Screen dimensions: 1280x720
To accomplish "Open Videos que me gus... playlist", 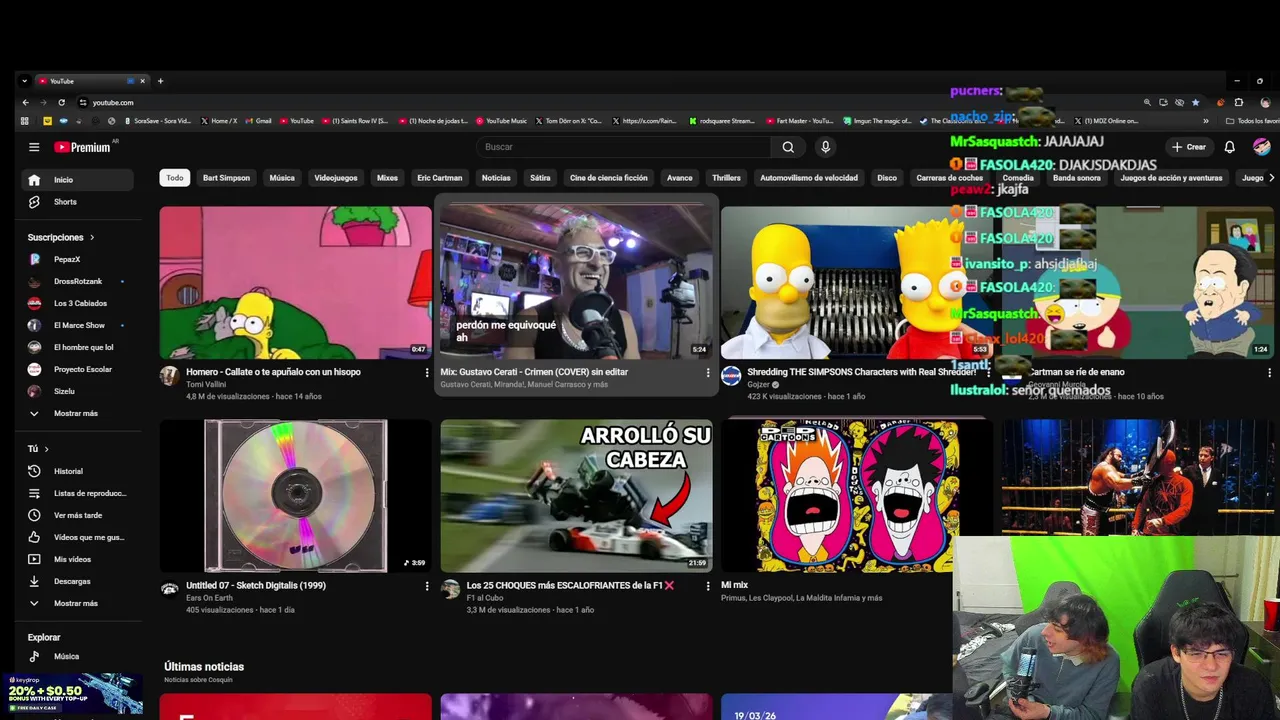I will 79,537.
